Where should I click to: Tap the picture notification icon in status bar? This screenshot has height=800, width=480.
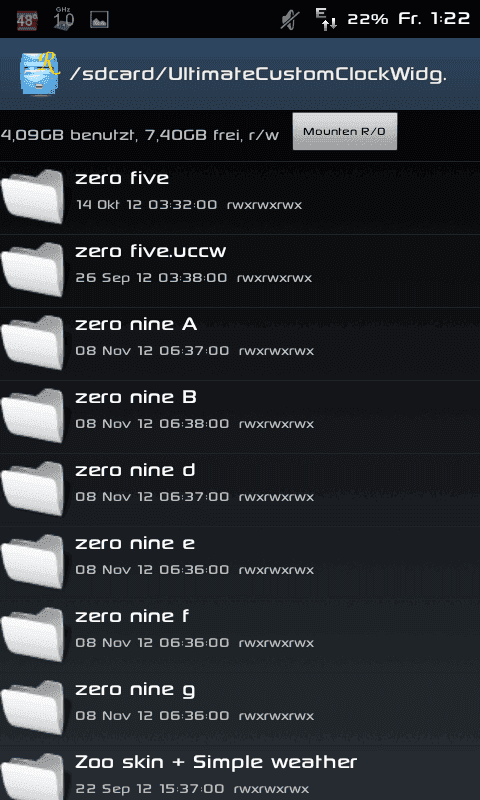pyautogui.click(x=99, y=20)
